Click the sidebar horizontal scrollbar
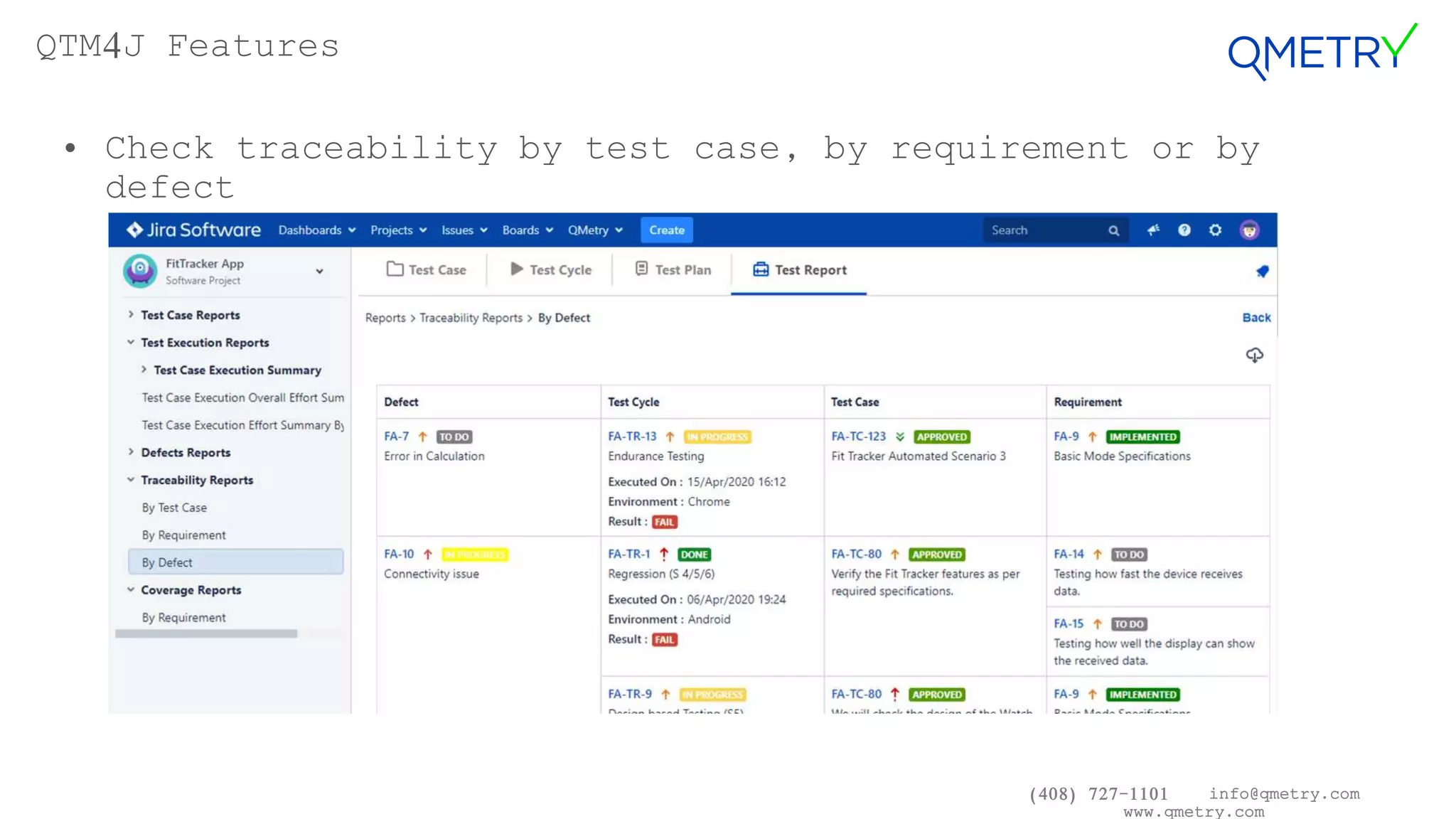This screenshot has width=1456, height=819. coord(206,633)
